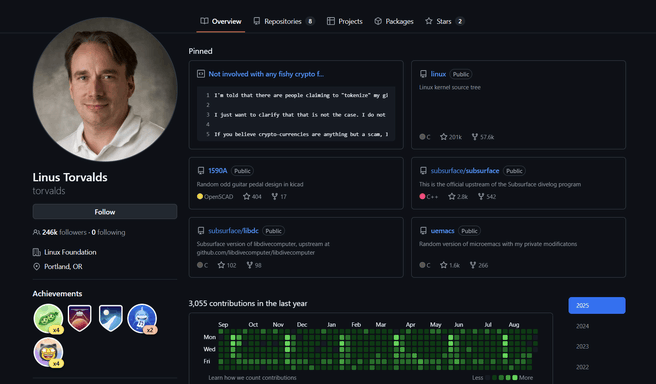656x384 pixels.
Task: Open the Projects tab
Action: coord(344,21)
